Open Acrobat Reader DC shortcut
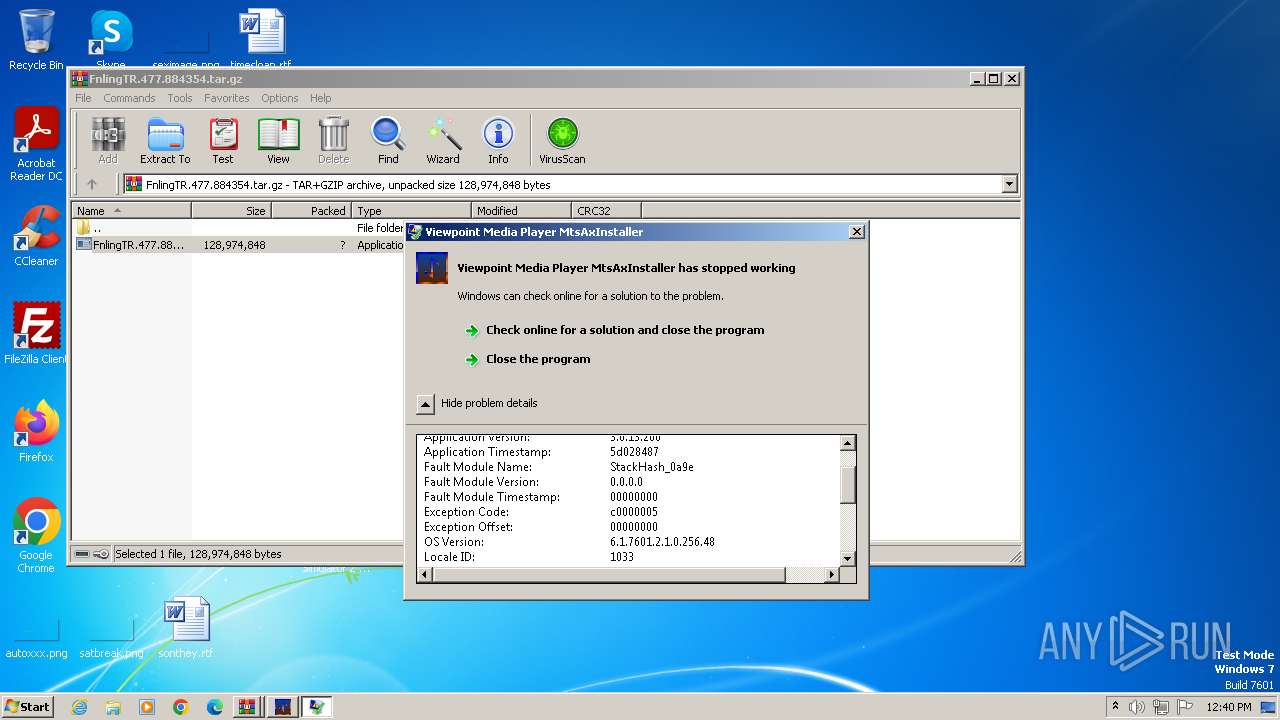 [x=36, y=144]
